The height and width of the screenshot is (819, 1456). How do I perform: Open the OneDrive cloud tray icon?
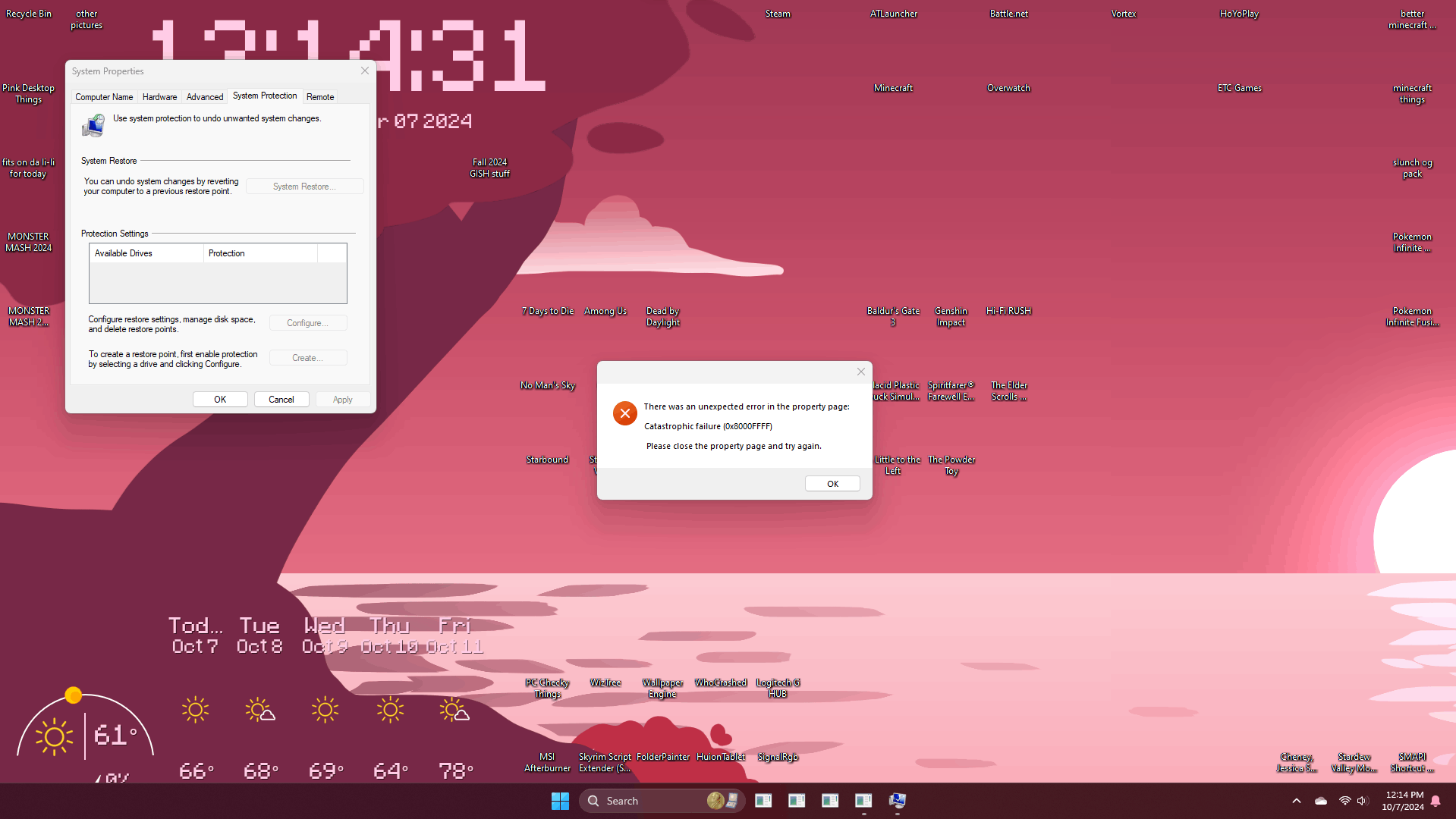(x=1321, y=801)
